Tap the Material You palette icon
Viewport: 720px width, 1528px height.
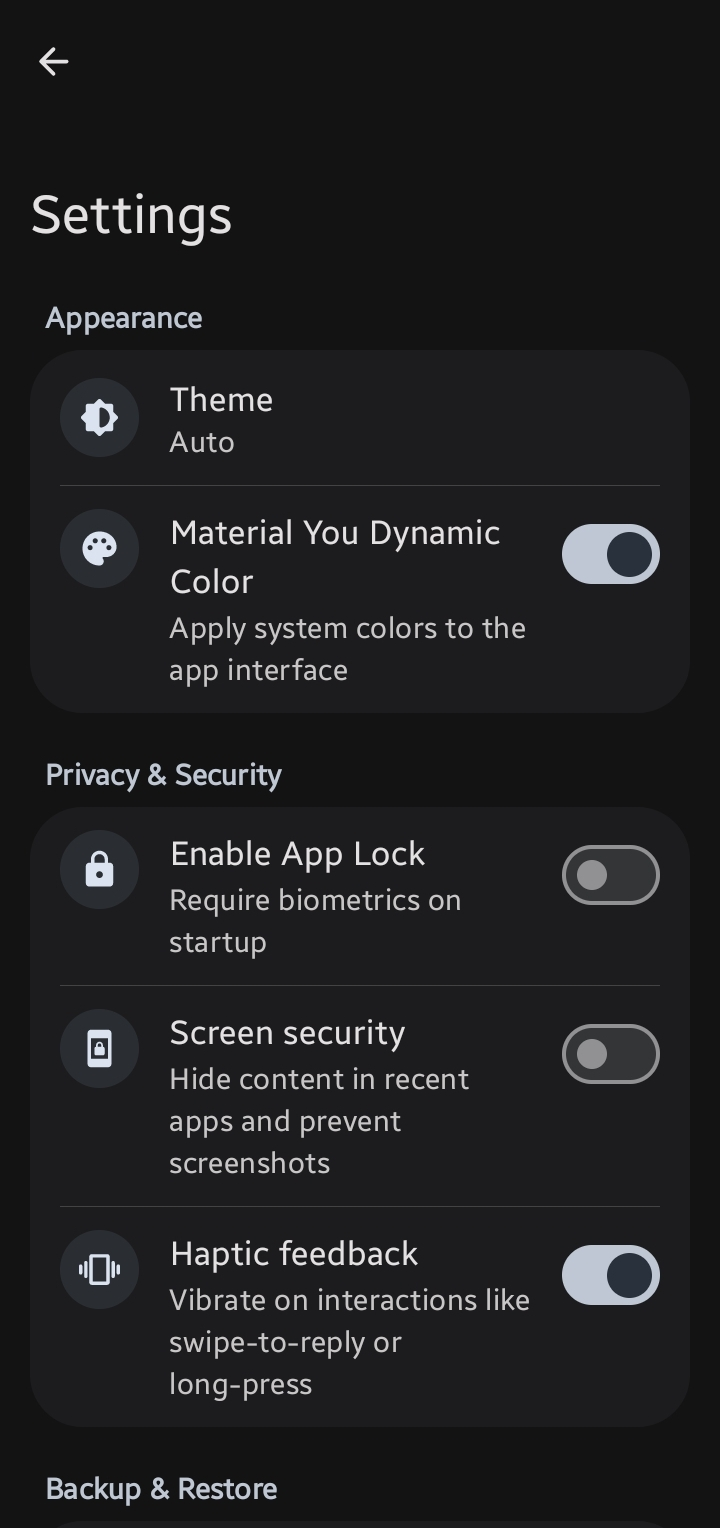pos(99,549)
